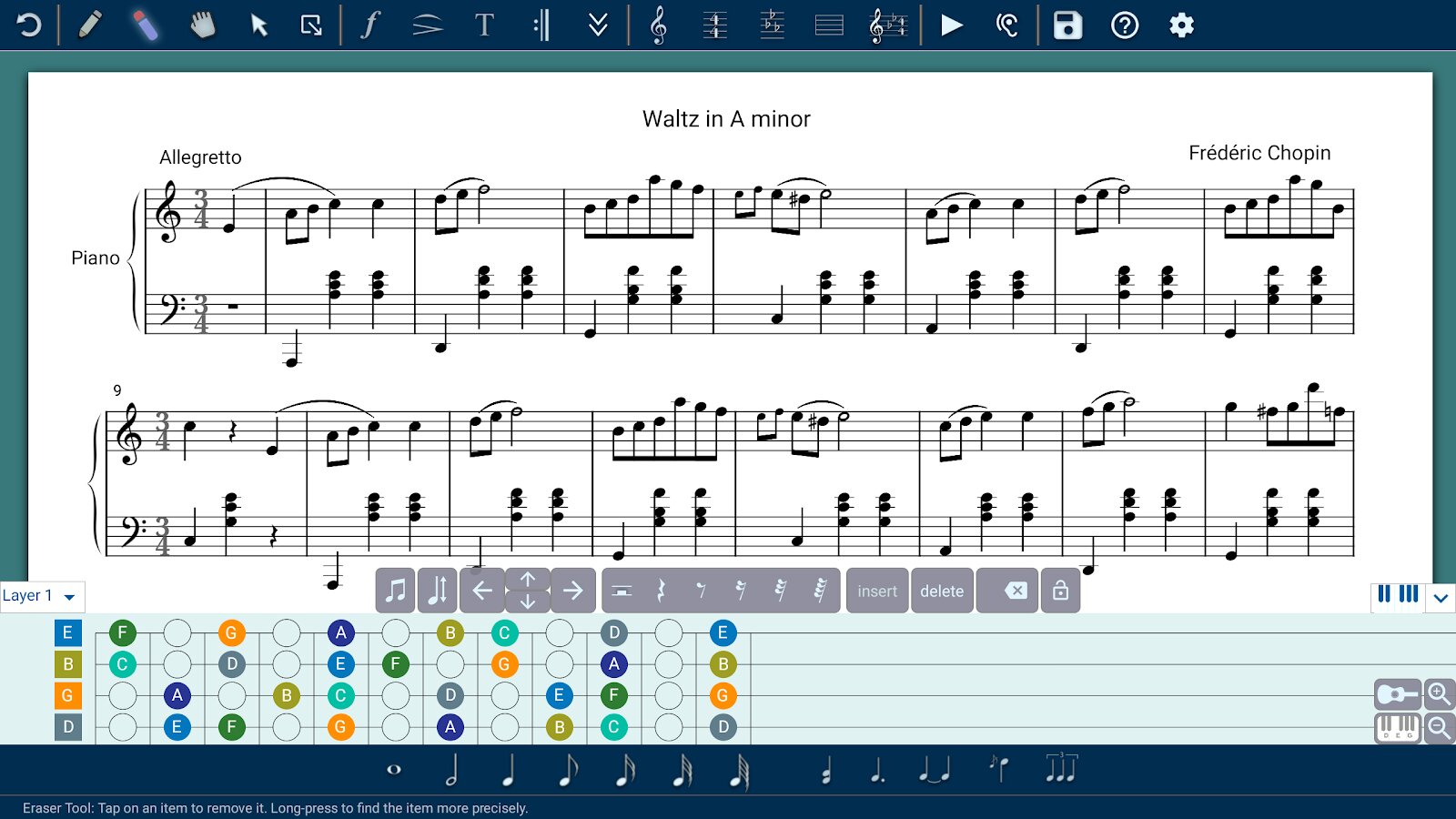Zoom in the fretboard
The height and width of the screenshot is (819, 1456).
pos(1440,695)
